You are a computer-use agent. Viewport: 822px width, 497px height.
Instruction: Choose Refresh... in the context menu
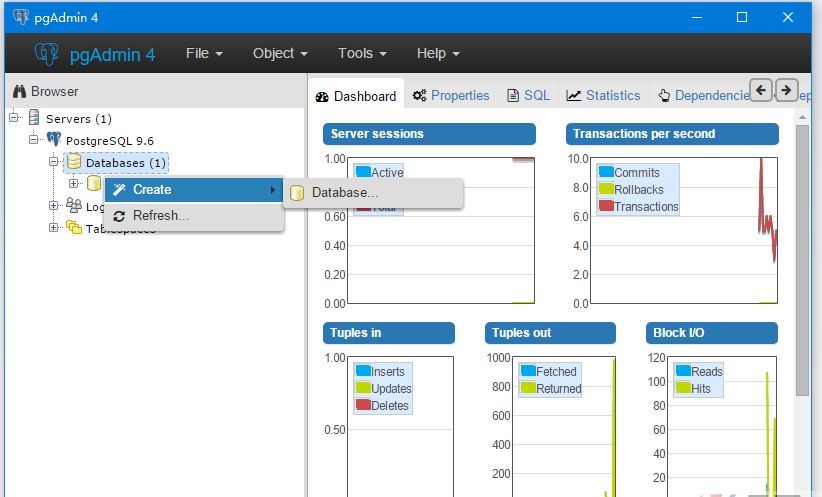(x=194, y=216)
